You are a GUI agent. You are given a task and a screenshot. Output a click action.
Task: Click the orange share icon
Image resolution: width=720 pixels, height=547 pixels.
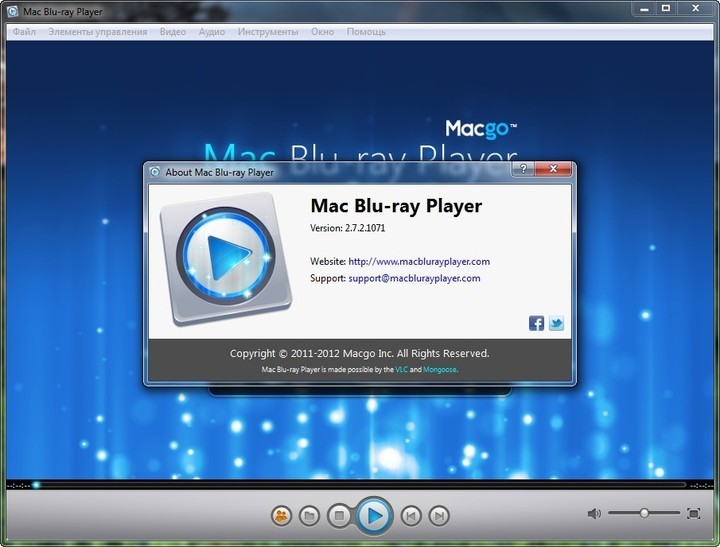click(281, 516)
